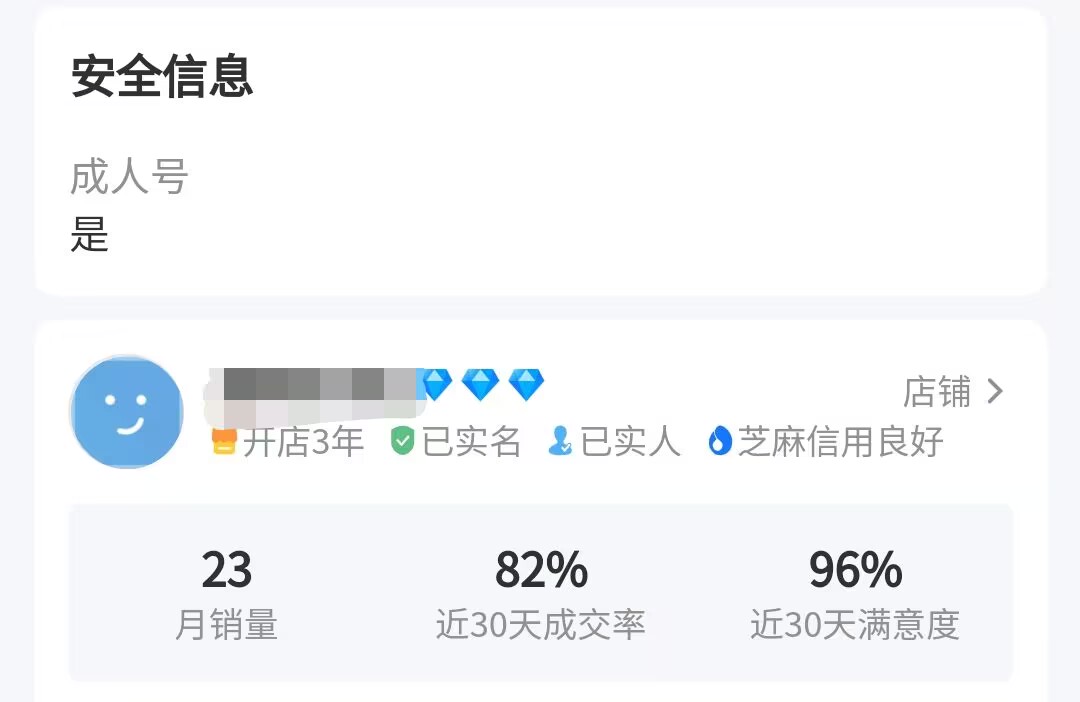Click the 是 value under 成人号
1080x702 pixels.
(x=90, y=236)
